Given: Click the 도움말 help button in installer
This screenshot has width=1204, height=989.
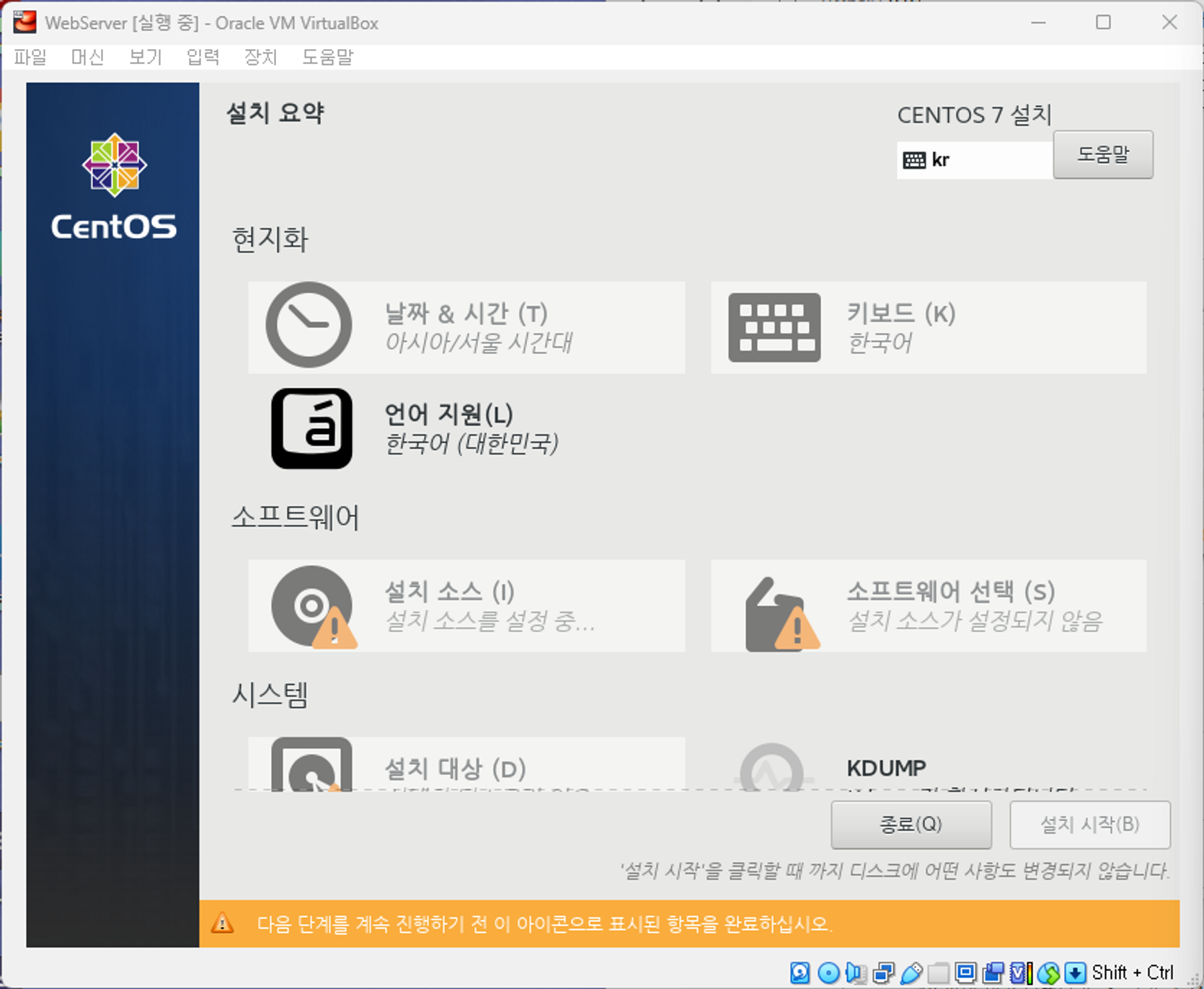Looking at the screenshot, I should coord(1103,154).
